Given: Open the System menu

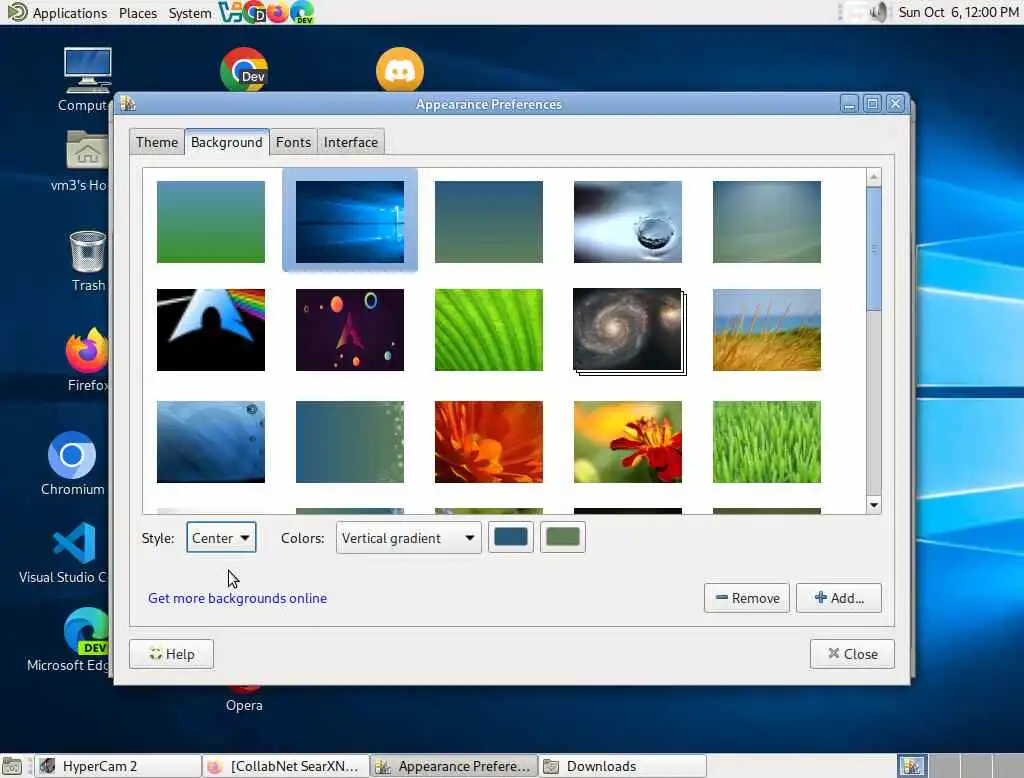Looking at the screenshot, I should coord(189,12).
